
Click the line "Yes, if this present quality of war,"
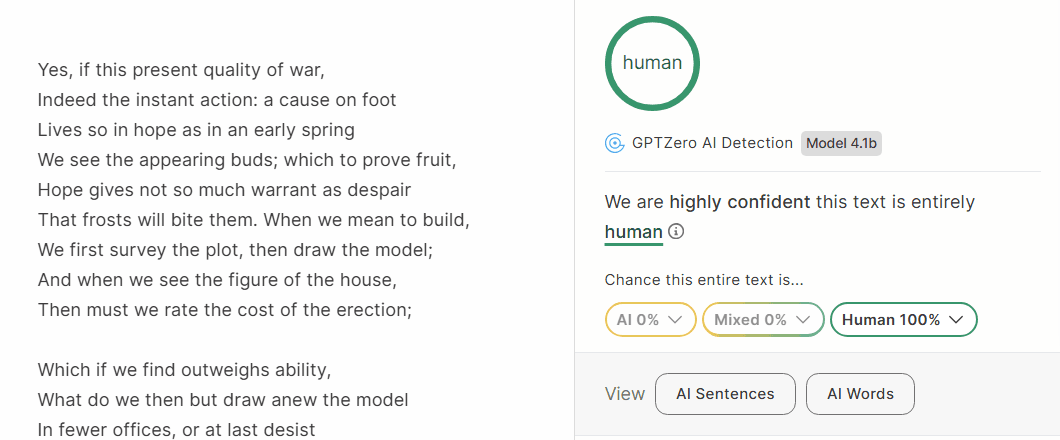181,70
